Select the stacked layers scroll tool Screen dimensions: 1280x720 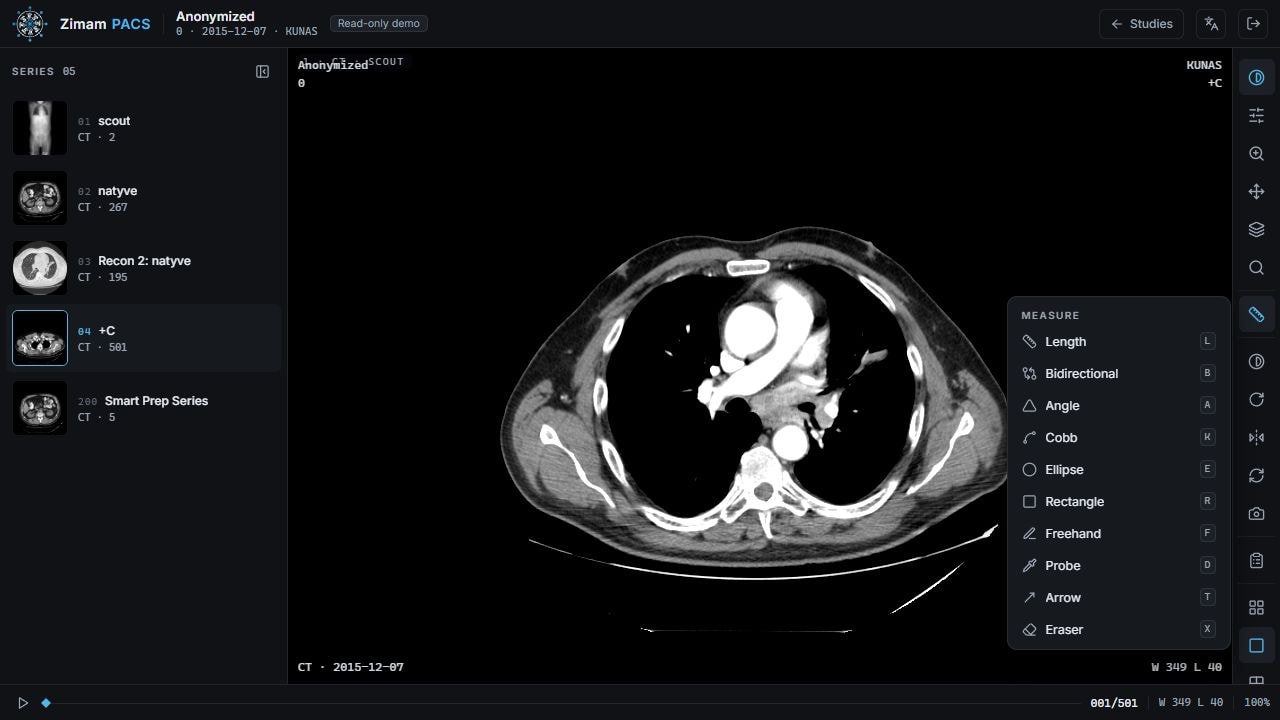1257,230
